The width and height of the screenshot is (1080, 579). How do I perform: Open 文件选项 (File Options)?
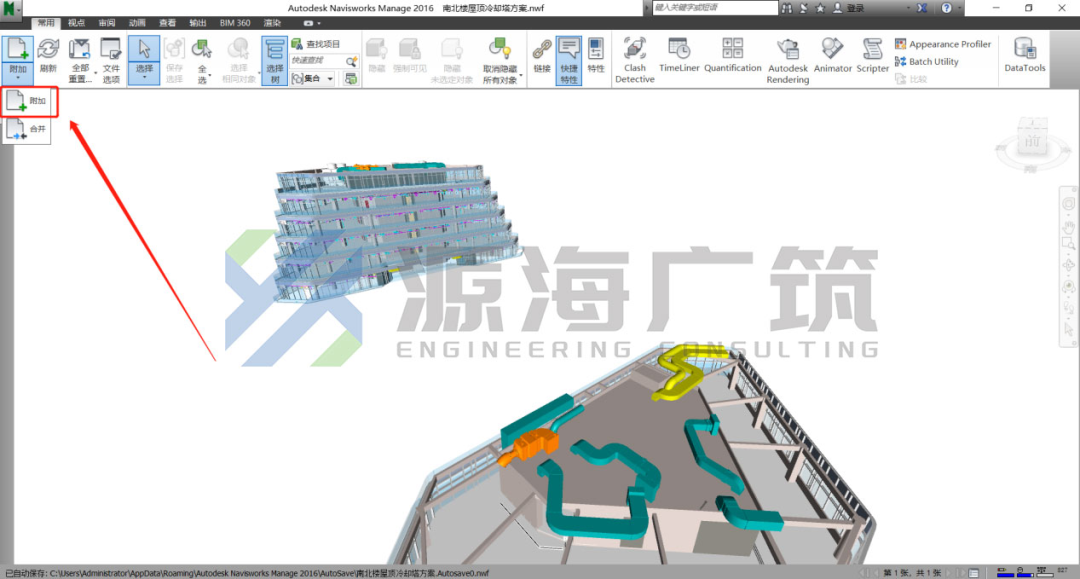pos(111,61)
